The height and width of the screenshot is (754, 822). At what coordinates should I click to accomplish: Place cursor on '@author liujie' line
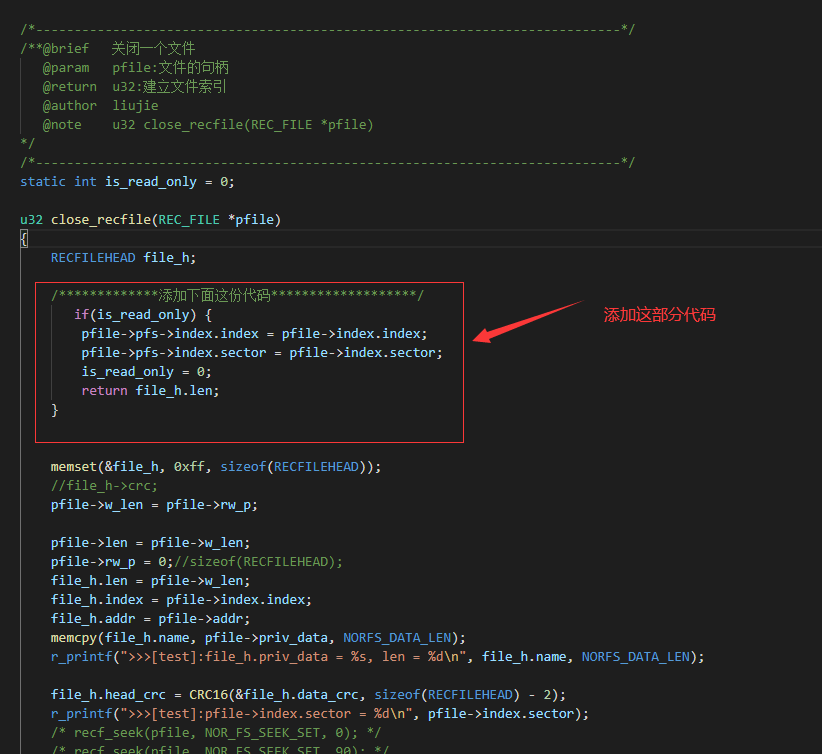pos(100,106)
